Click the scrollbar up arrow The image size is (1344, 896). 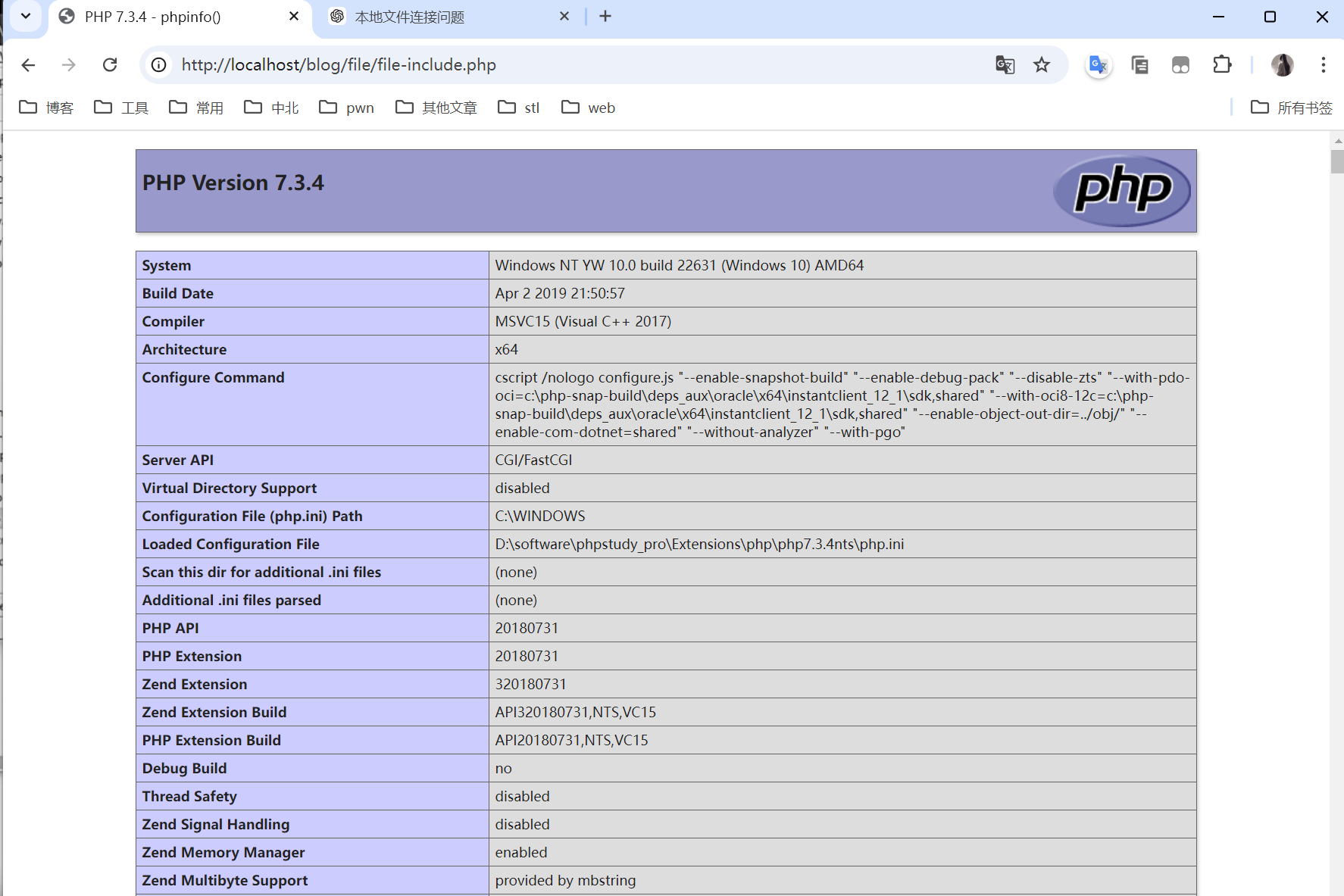tap(1337, 141)
